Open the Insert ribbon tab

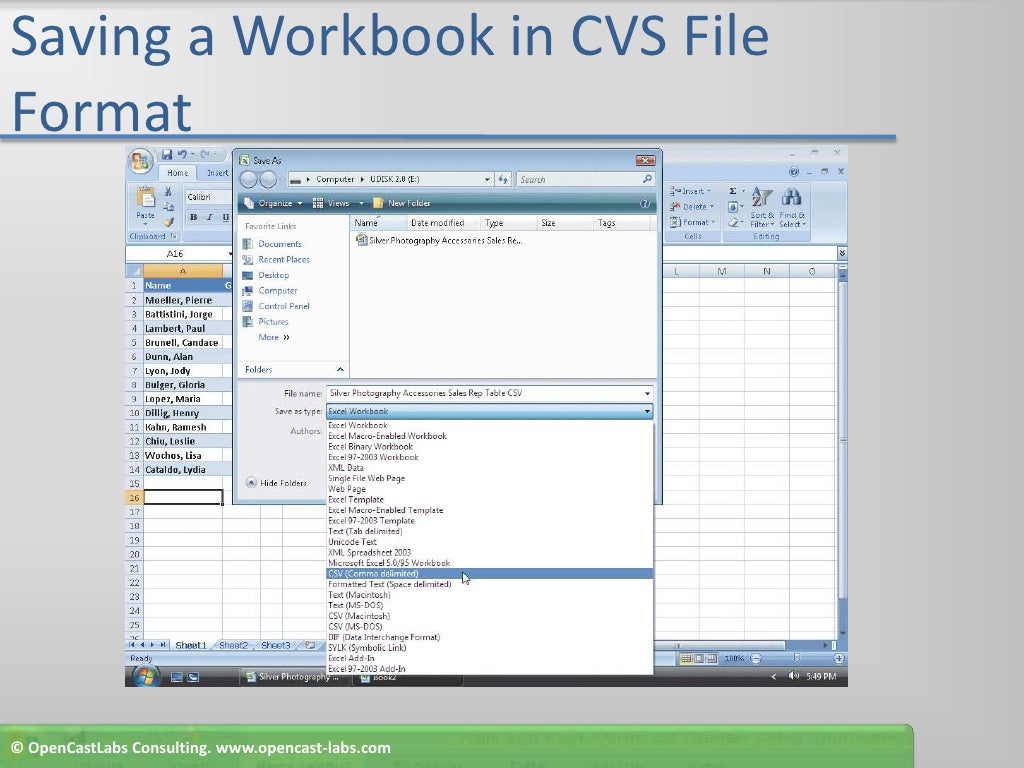pyautogui.click(x=217, y=173)
